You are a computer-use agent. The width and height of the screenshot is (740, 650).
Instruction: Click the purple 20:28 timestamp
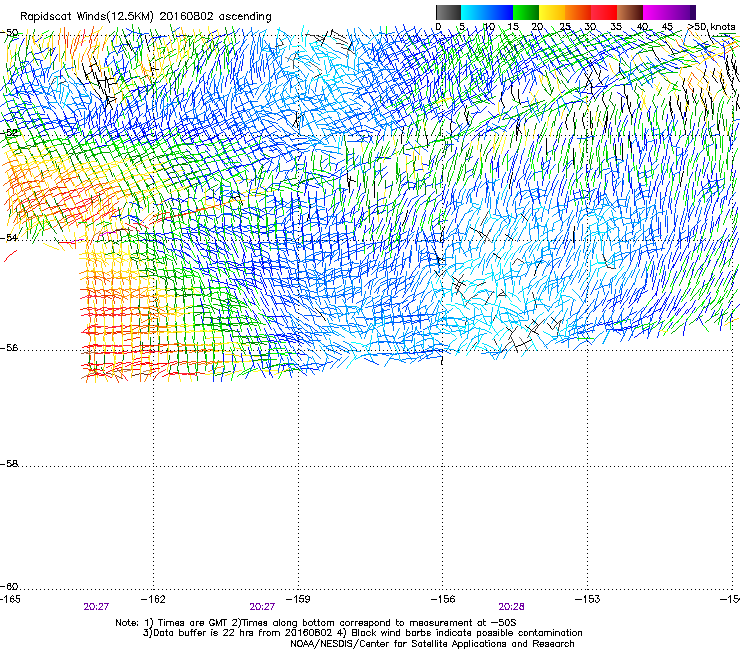512,607
